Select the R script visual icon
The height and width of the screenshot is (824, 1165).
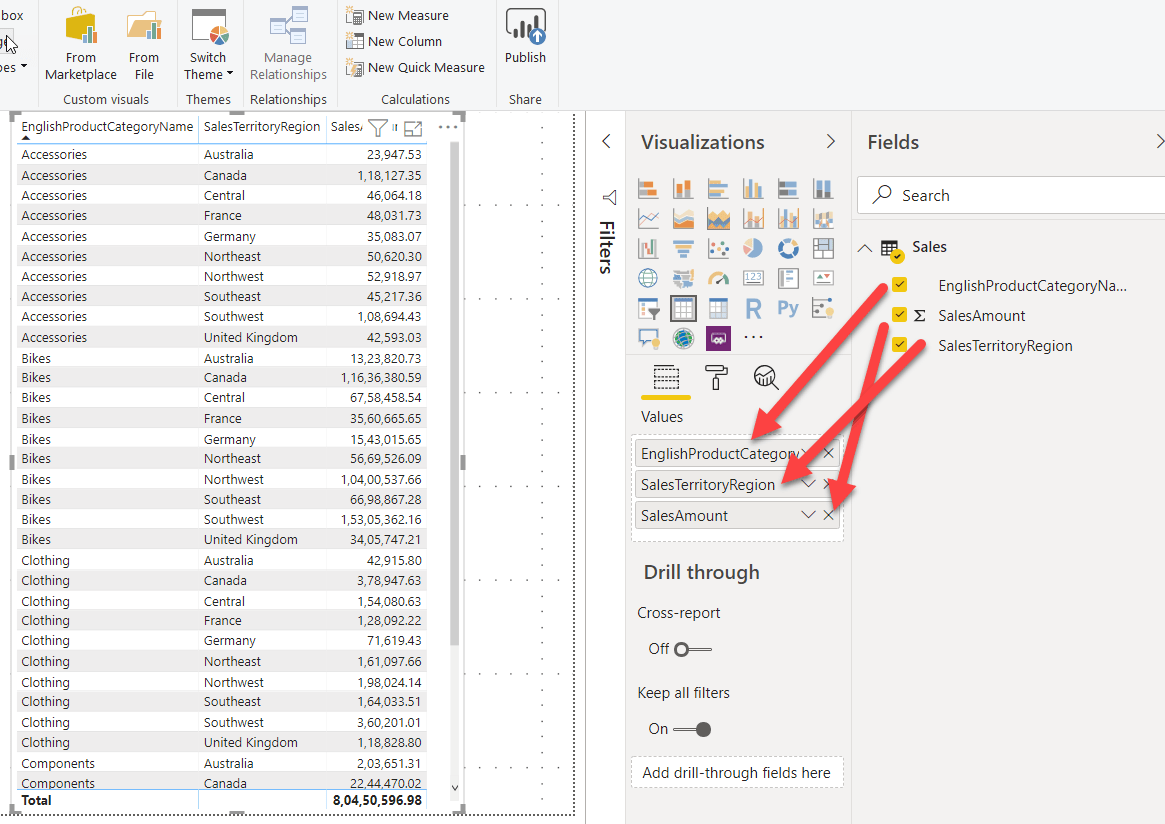click(x=753, y=308)
